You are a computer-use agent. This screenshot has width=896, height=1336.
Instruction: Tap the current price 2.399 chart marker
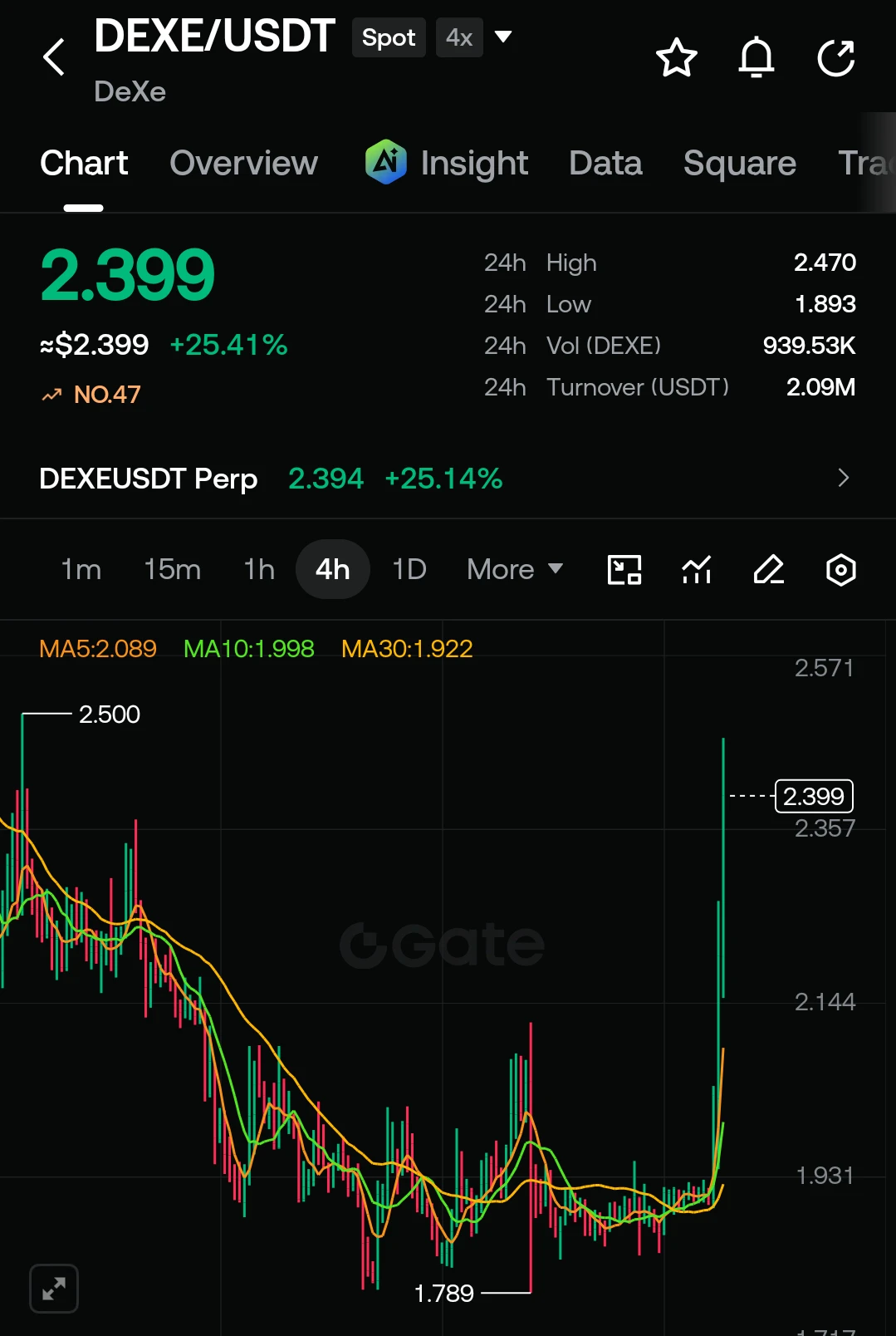click(x=814, y=796)
